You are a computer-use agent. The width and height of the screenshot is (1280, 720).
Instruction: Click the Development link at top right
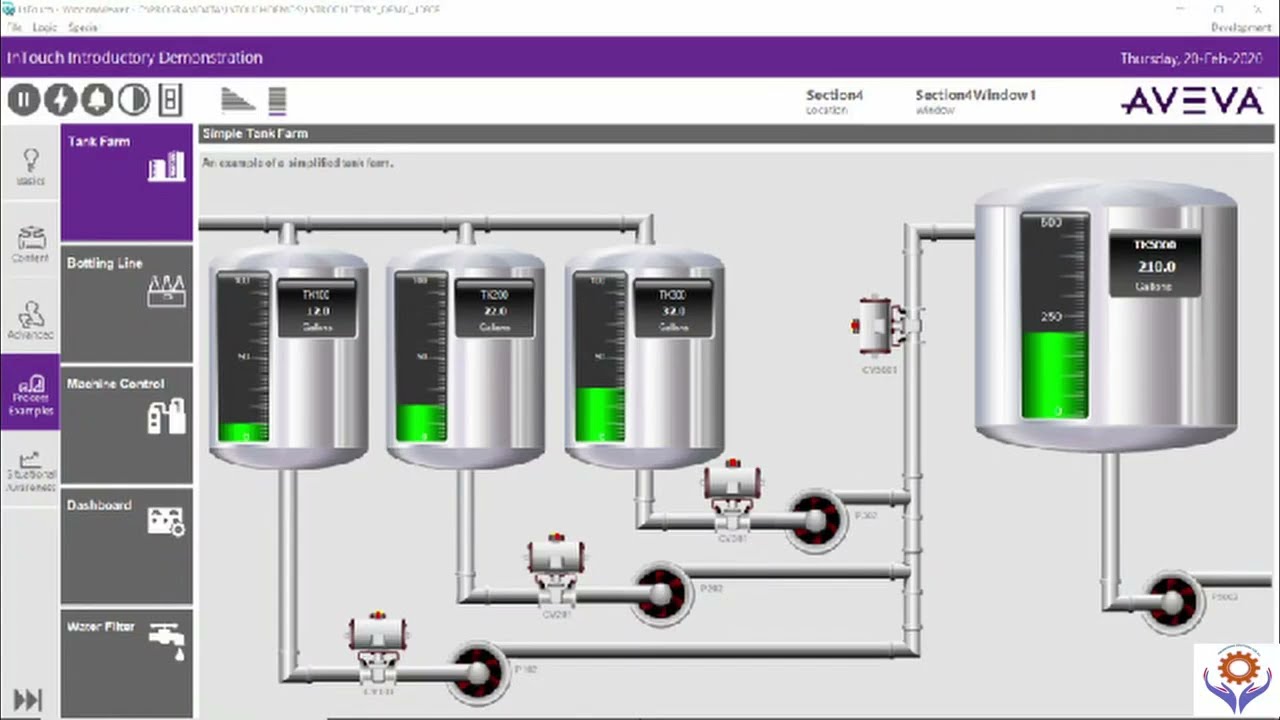click(x=1241, y=27)
